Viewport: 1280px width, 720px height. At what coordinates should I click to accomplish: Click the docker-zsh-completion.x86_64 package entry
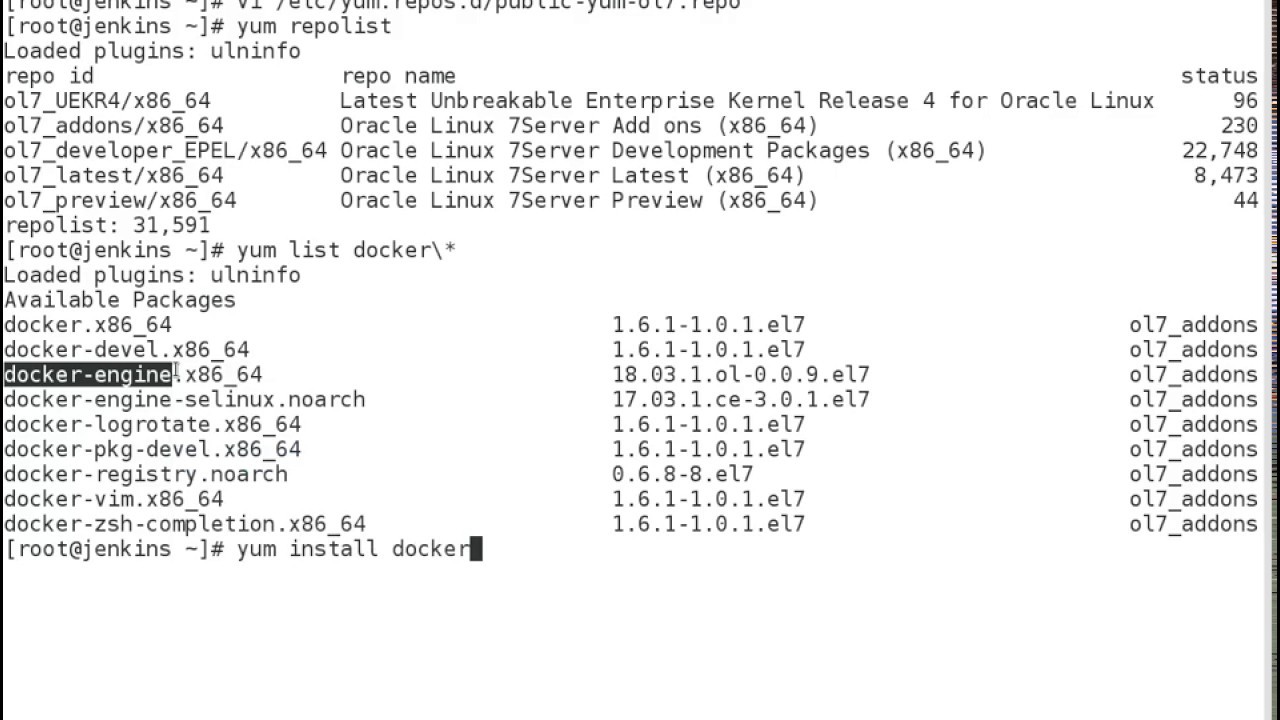click(x=185, y=525)
